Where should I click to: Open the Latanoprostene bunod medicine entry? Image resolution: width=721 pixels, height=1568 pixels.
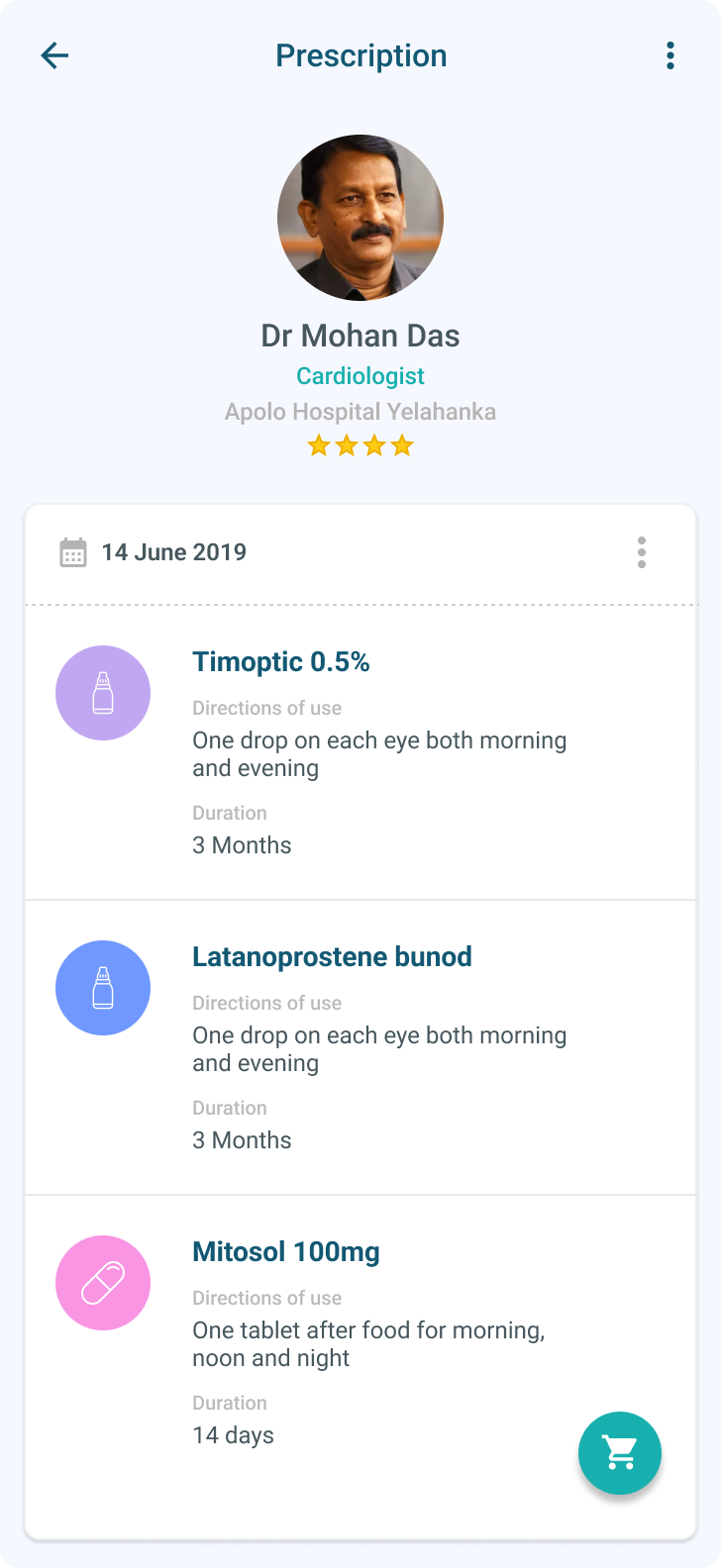(x=360, y=1047)
